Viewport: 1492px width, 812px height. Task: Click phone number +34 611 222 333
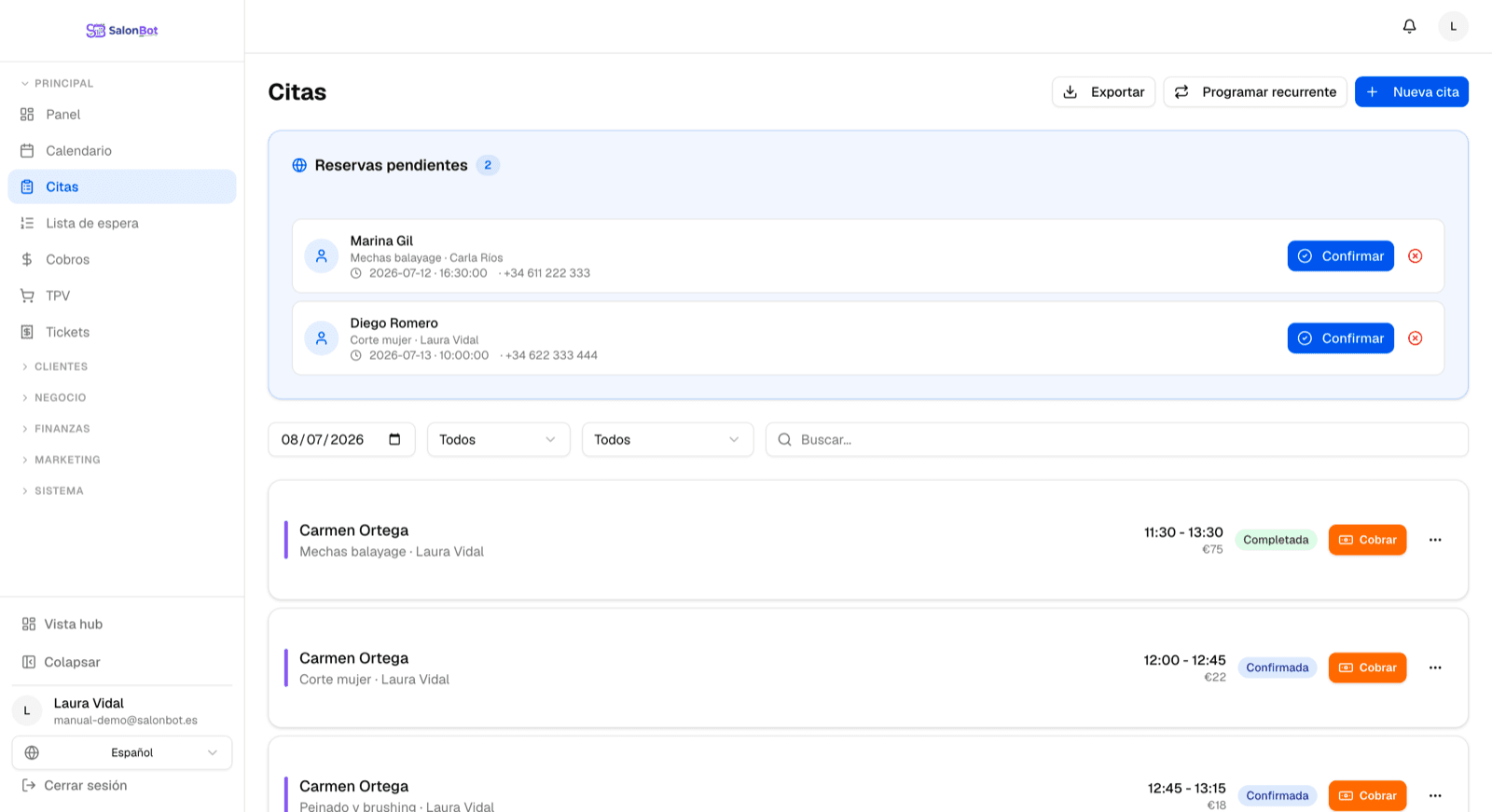pos(546,274)
